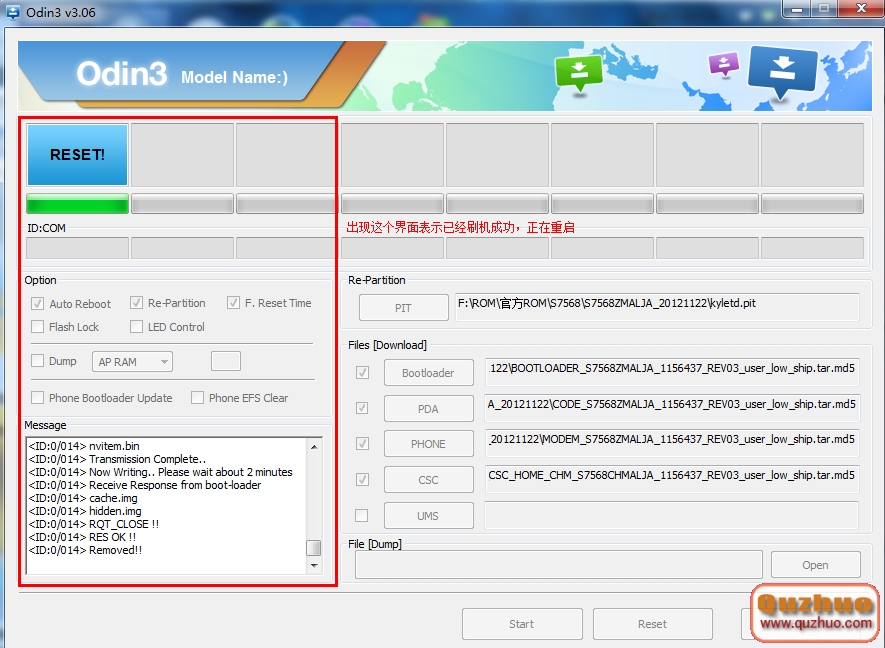Click the PDA CODE file path field
This screenshot has width=885, height=648.
pos(672,408)
